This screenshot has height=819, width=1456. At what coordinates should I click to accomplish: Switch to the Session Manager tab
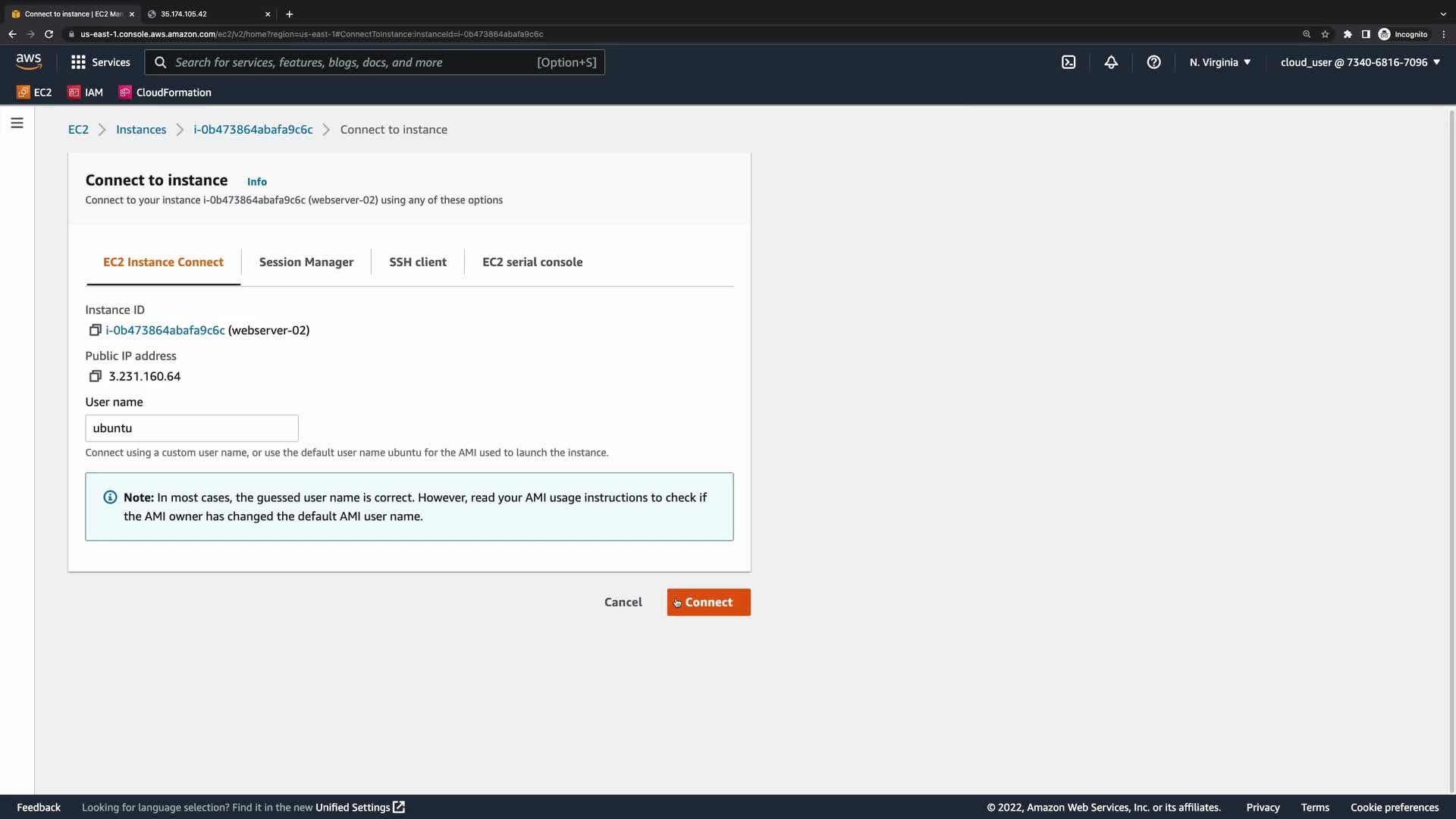[x=306, y=262]
